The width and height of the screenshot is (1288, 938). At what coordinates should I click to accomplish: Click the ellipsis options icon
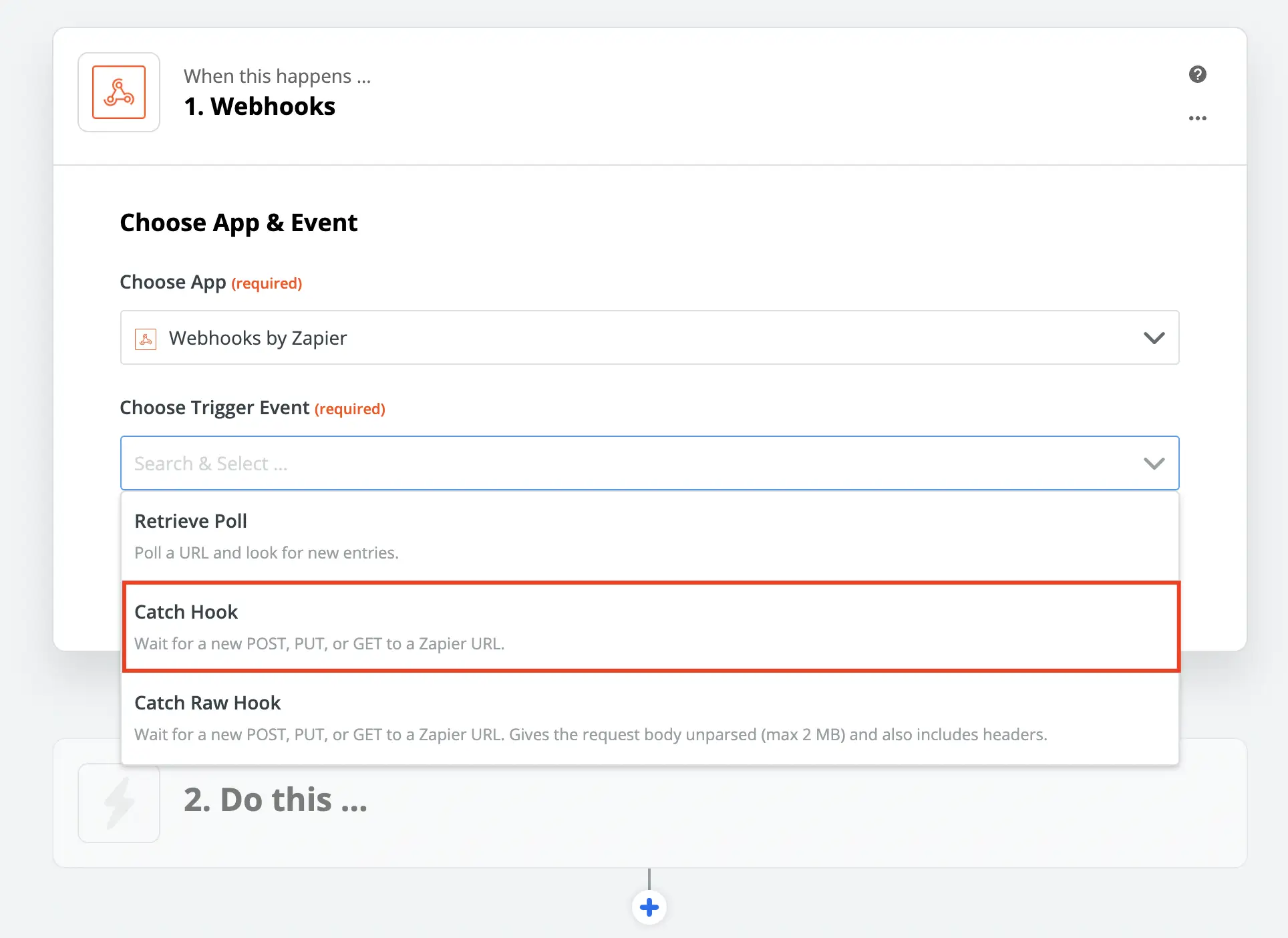(1197, 118)
